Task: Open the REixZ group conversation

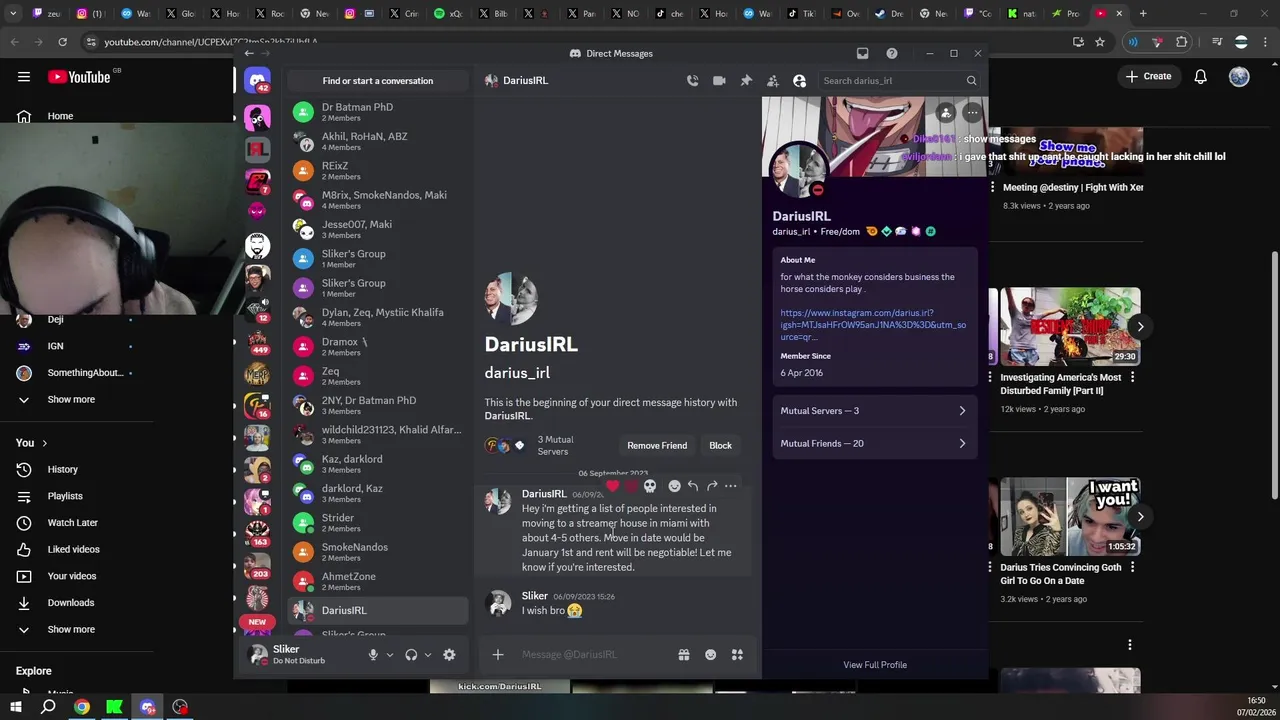Action: coord(378,171)
